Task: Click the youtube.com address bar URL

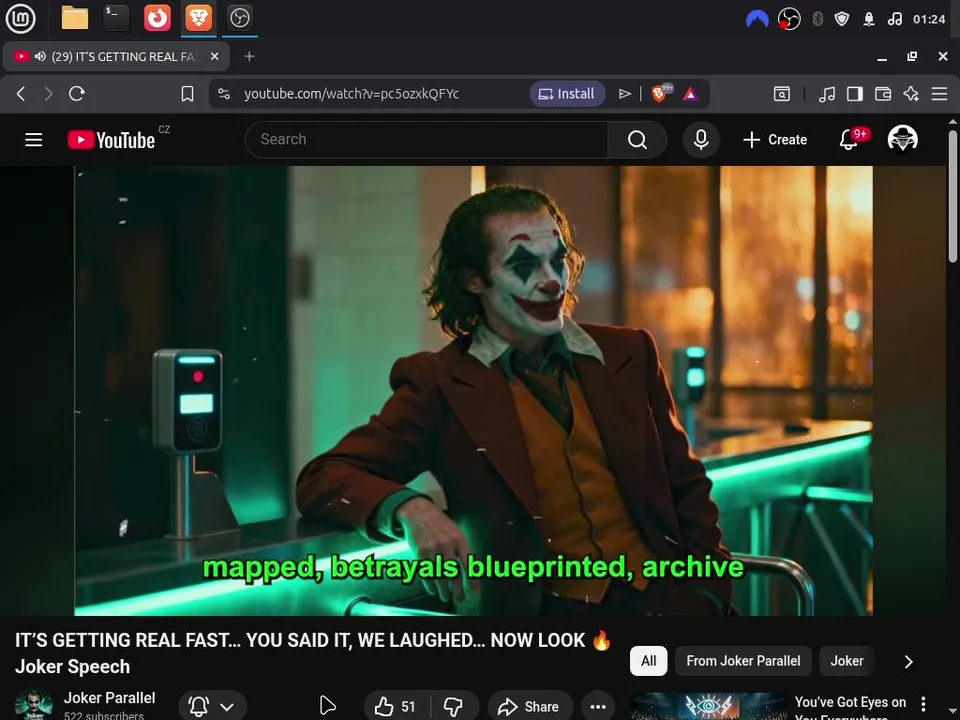Action: pos(351,94)
